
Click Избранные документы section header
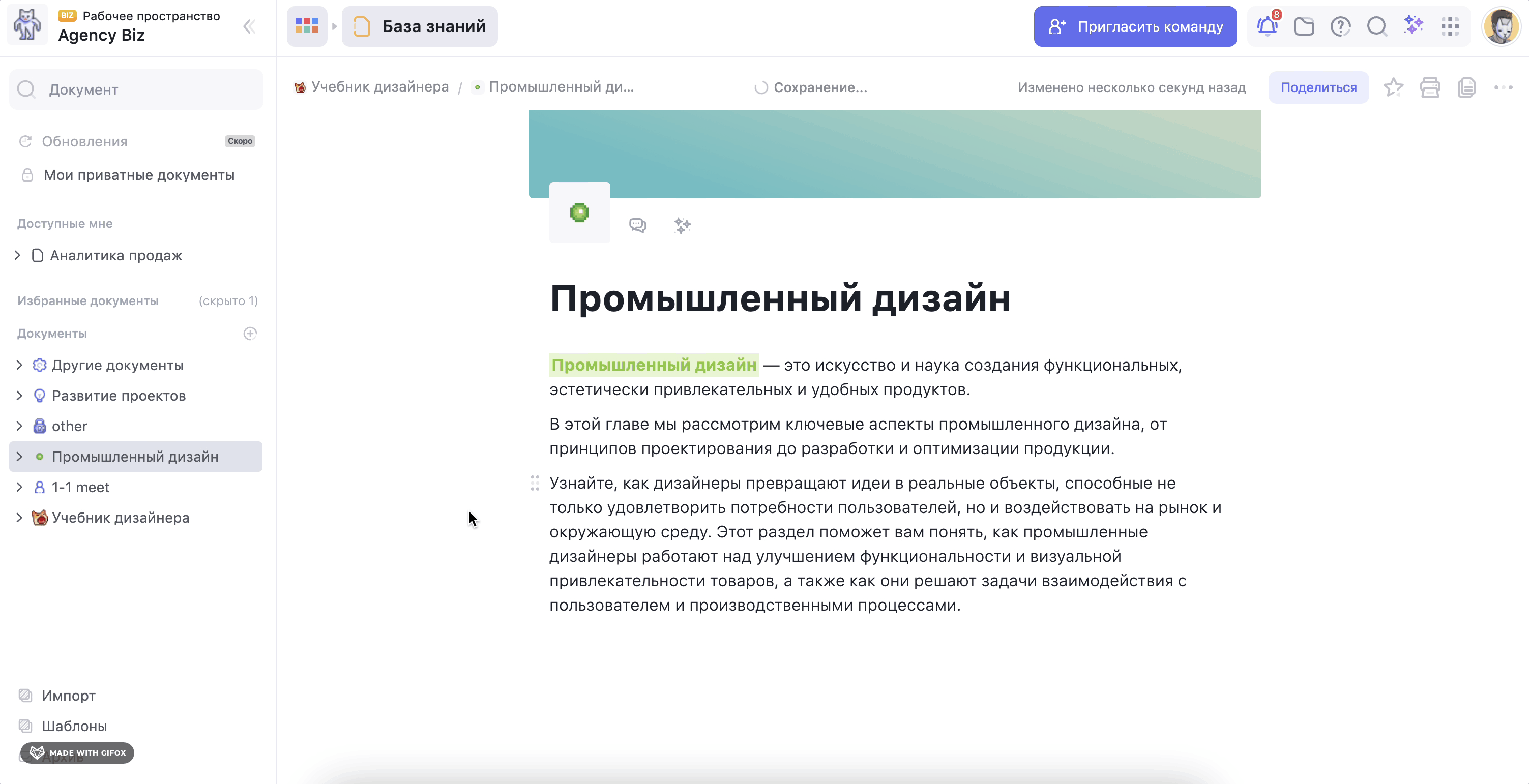click(x=88, y=301)
